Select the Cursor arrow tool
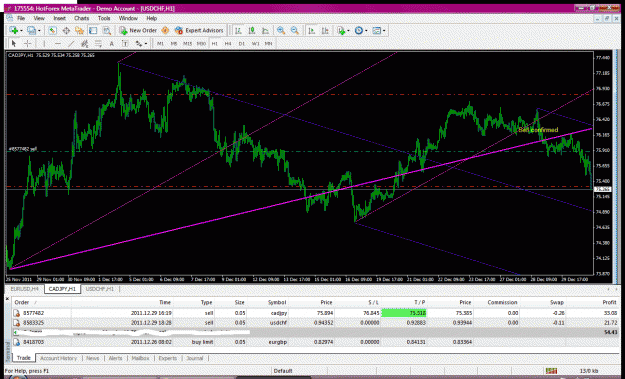625x379 pixels. point(14,43)
